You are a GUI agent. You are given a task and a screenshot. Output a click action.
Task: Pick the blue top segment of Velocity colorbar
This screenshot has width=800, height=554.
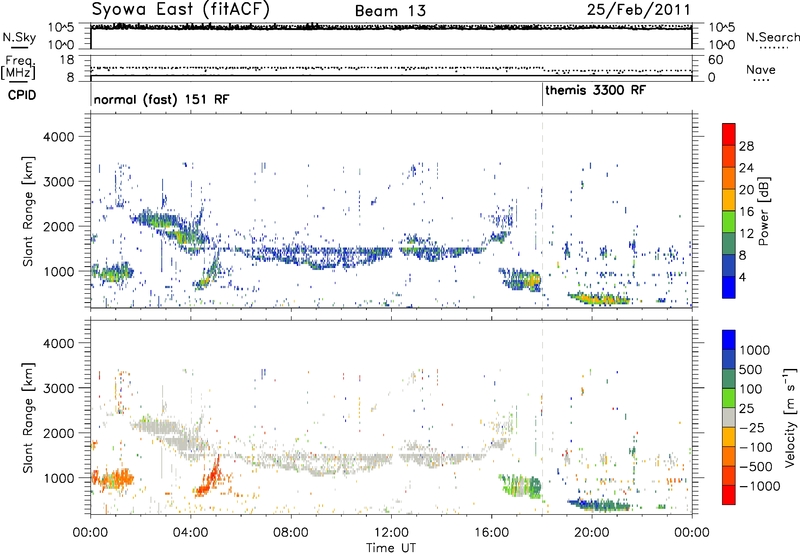(729, 340)
